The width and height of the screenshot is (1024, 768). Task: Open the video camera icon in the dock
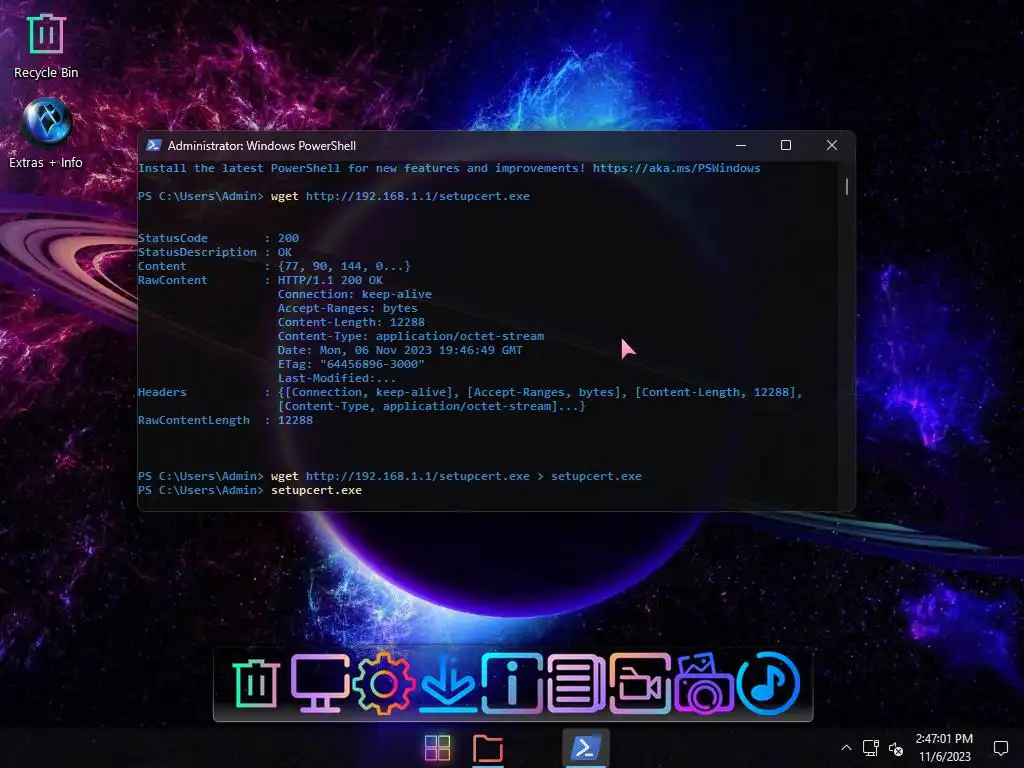point(640,683)
